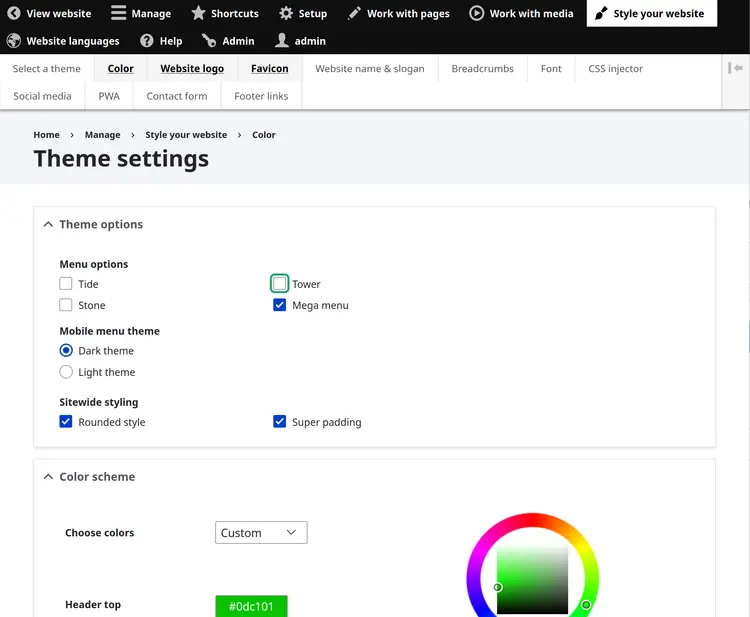750x617 pixels.
Task: Open the Contact form tab
Action: 177,96
